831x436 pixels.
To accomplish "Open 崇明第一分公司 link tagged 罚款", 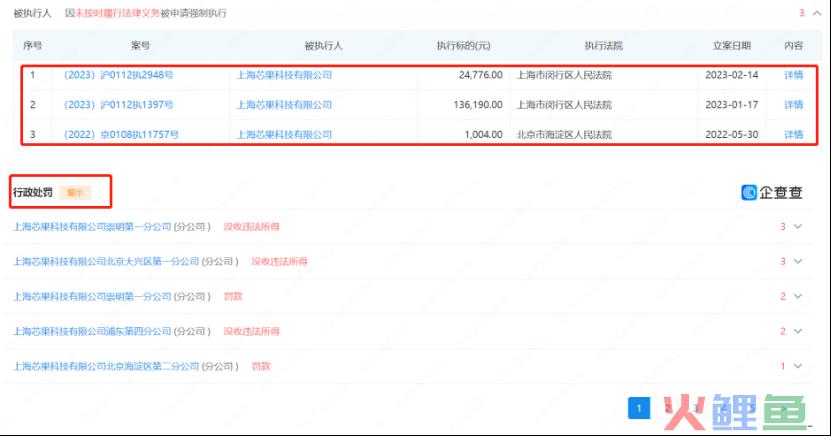I will (92, 297).
